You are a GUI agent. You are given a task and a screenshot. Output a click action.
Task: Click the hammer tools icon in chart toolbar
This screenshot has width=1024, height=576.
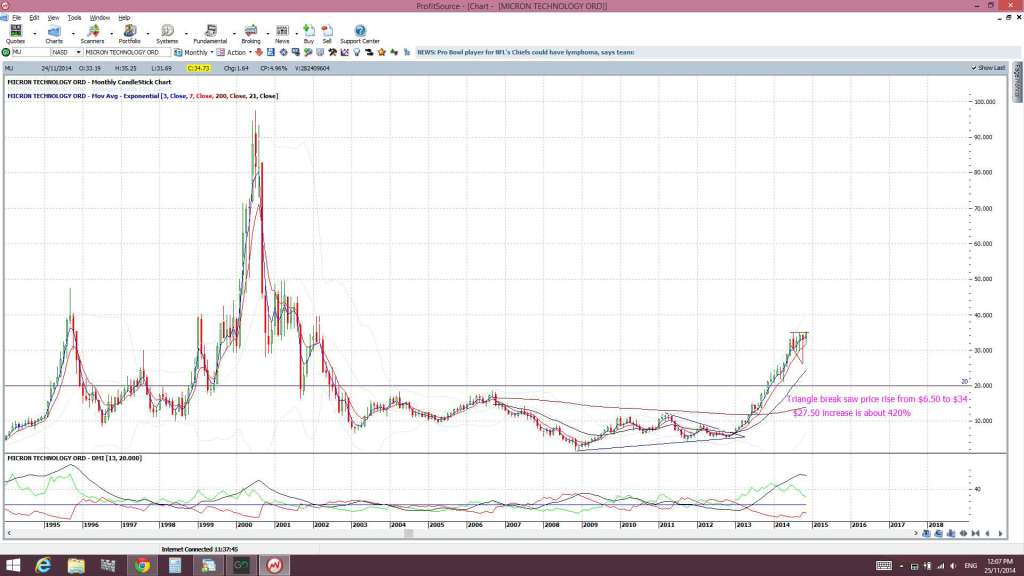click(x=332, y=52)
